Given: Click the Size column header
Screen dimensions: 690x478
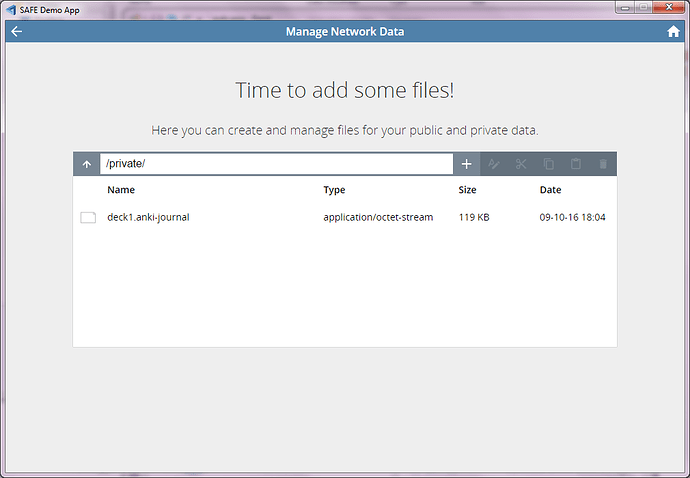Looking at the screenshot, I should (x=467, y=190).
